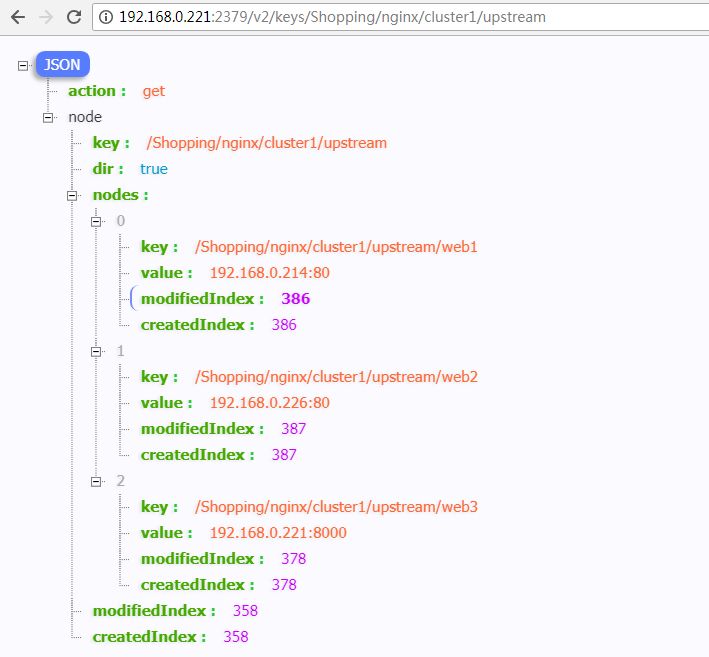Click the 'value :' label of web2
This screenshot has height=657, width=709.
coord(166,403)
